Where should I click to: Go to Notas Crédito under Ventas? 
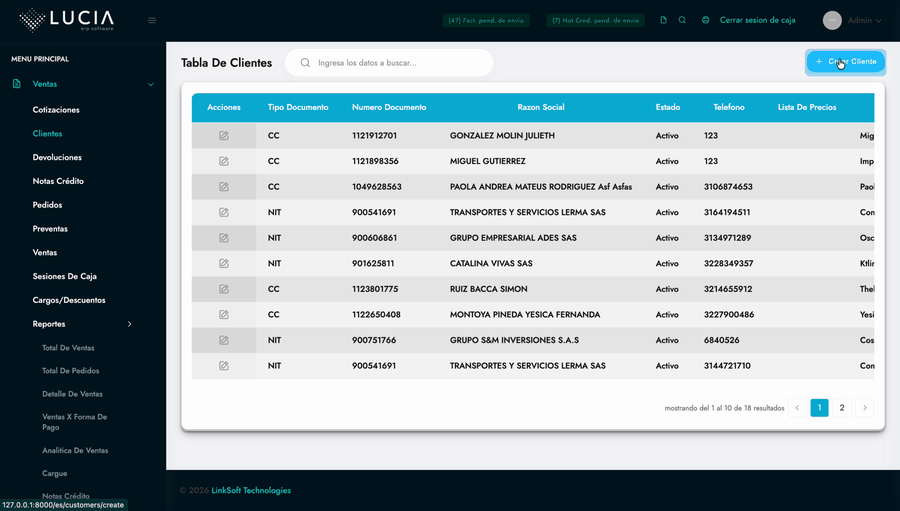click(x=58, y=181)
